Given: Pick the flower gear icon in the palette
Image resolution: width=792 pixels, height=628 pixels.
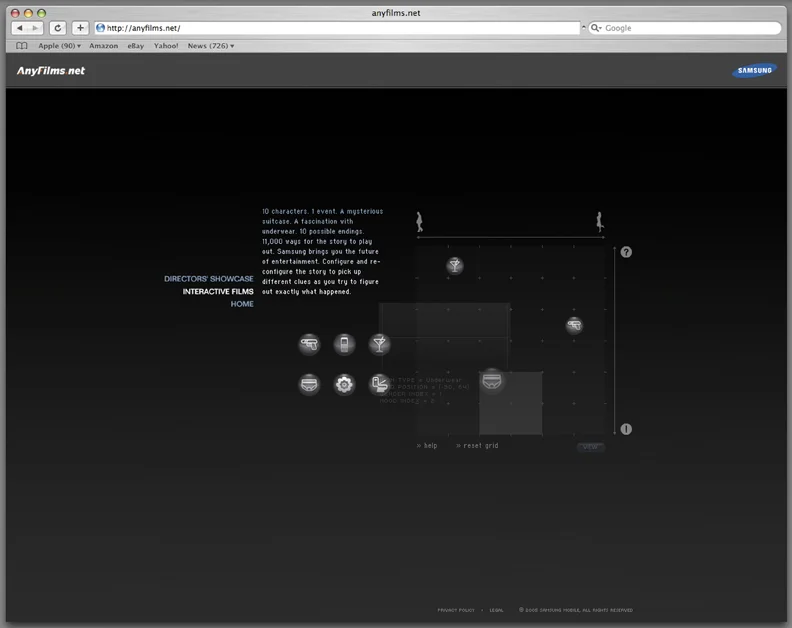Looking at the screenshot, I should pyautogui.click(x=344, y=384).
